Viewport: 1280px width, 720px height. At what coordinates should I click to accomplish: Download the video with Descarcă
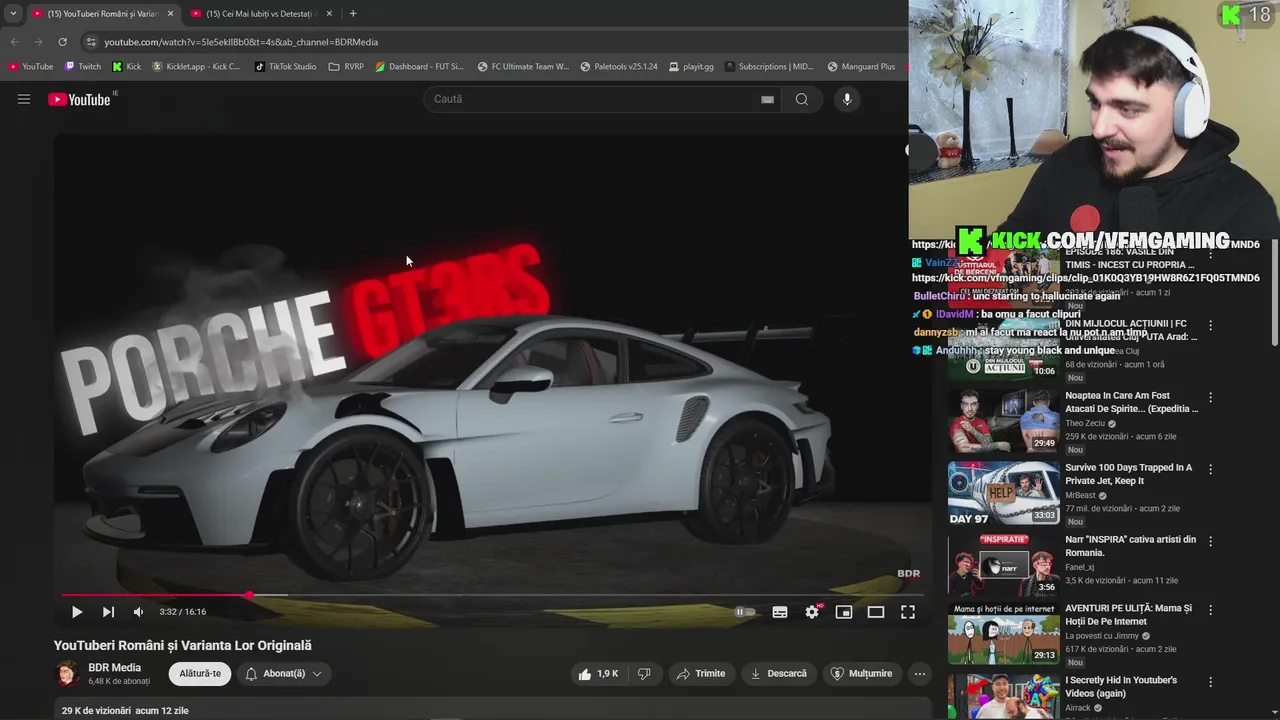(x=778, y=674)
